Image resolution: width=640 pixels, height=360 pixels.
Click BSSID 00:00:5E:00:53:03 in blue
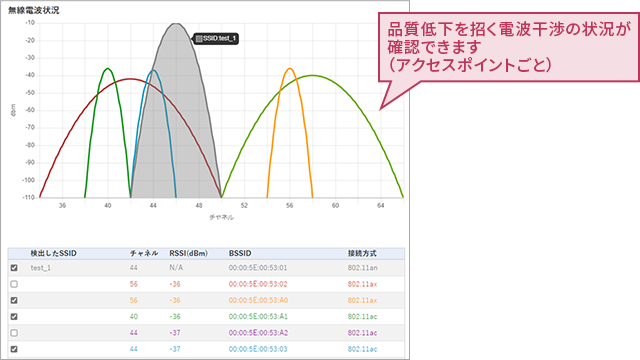click(x=258, y=349)
